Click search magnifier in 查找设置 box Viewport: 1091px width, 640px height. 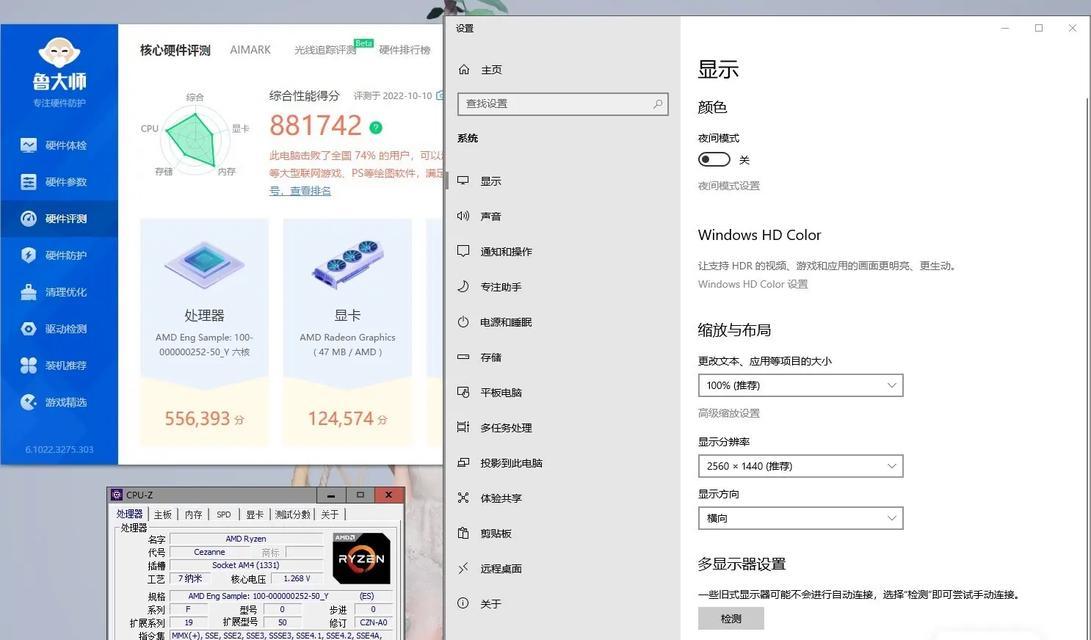[x=658, y=104]
